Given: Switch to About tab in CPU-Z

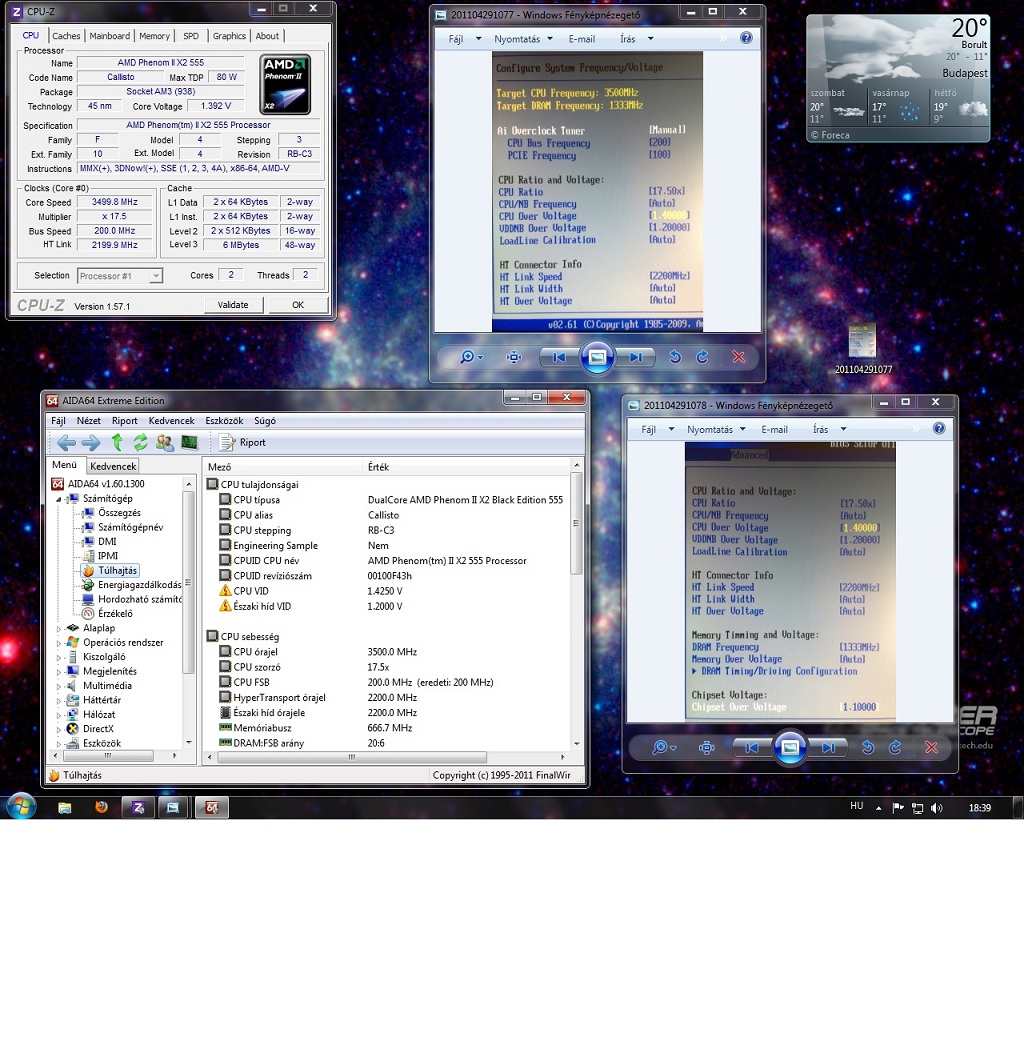Looking at the screenshot, I should [x=267, y=36].
